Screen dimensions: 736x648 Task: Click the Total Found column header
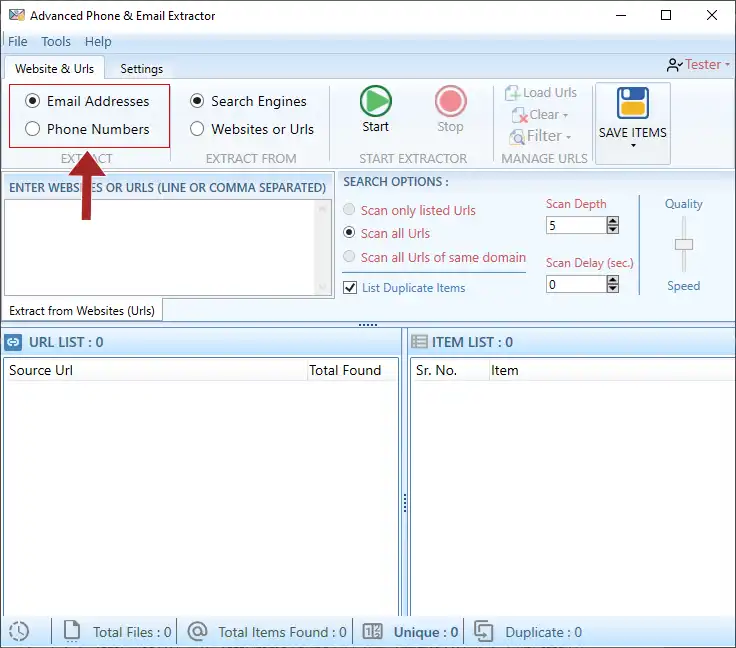tap(352, 370)
